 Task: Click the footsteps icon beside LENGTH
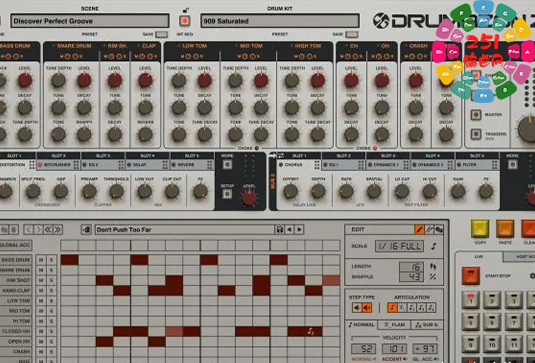click(433, 266)
